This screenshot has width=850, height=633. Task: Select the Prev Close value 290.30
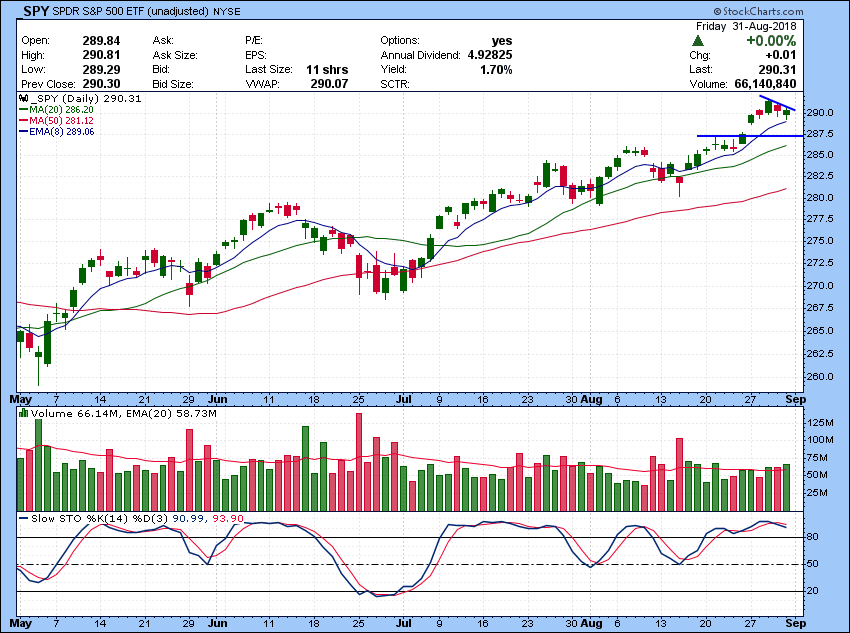pos(101,84)
